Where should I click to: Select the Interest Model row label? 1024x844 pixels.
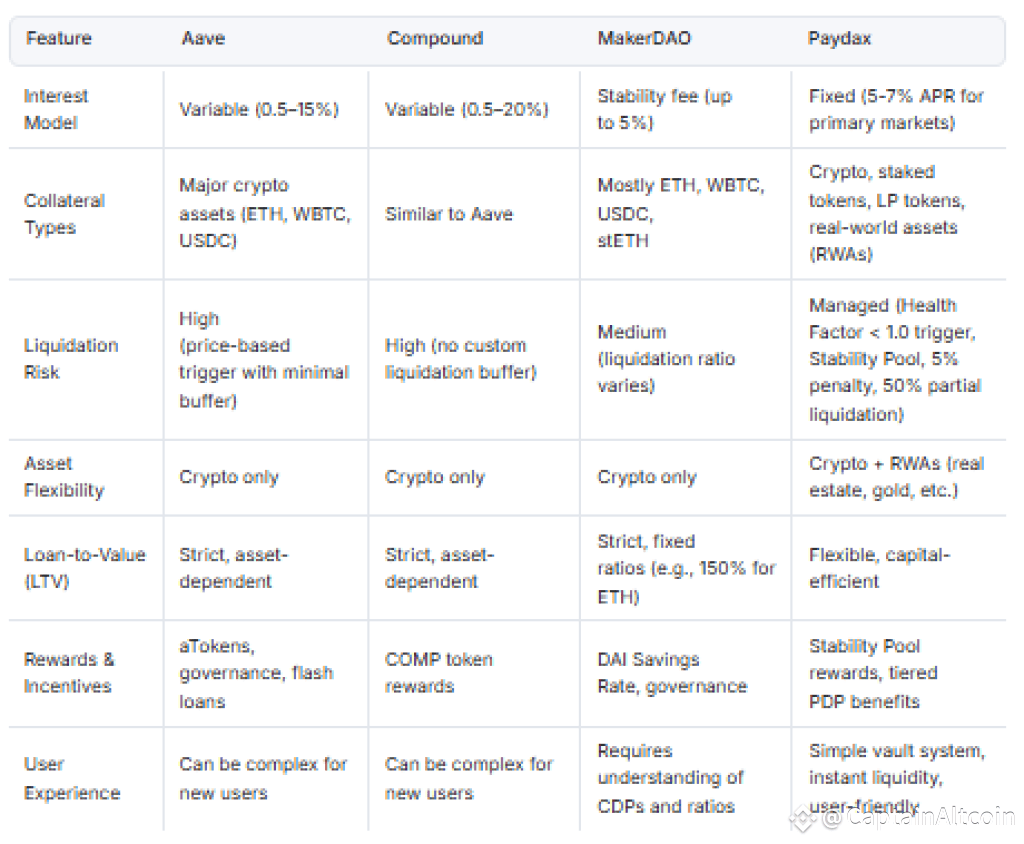click(56, 109)
